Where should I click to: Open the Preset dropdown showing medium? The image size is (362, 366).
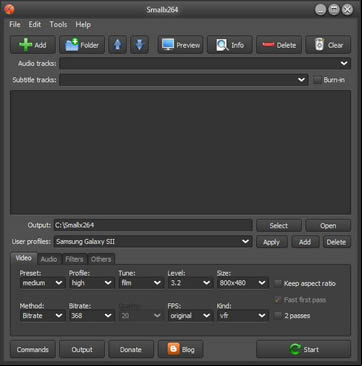tap(42, 283)
